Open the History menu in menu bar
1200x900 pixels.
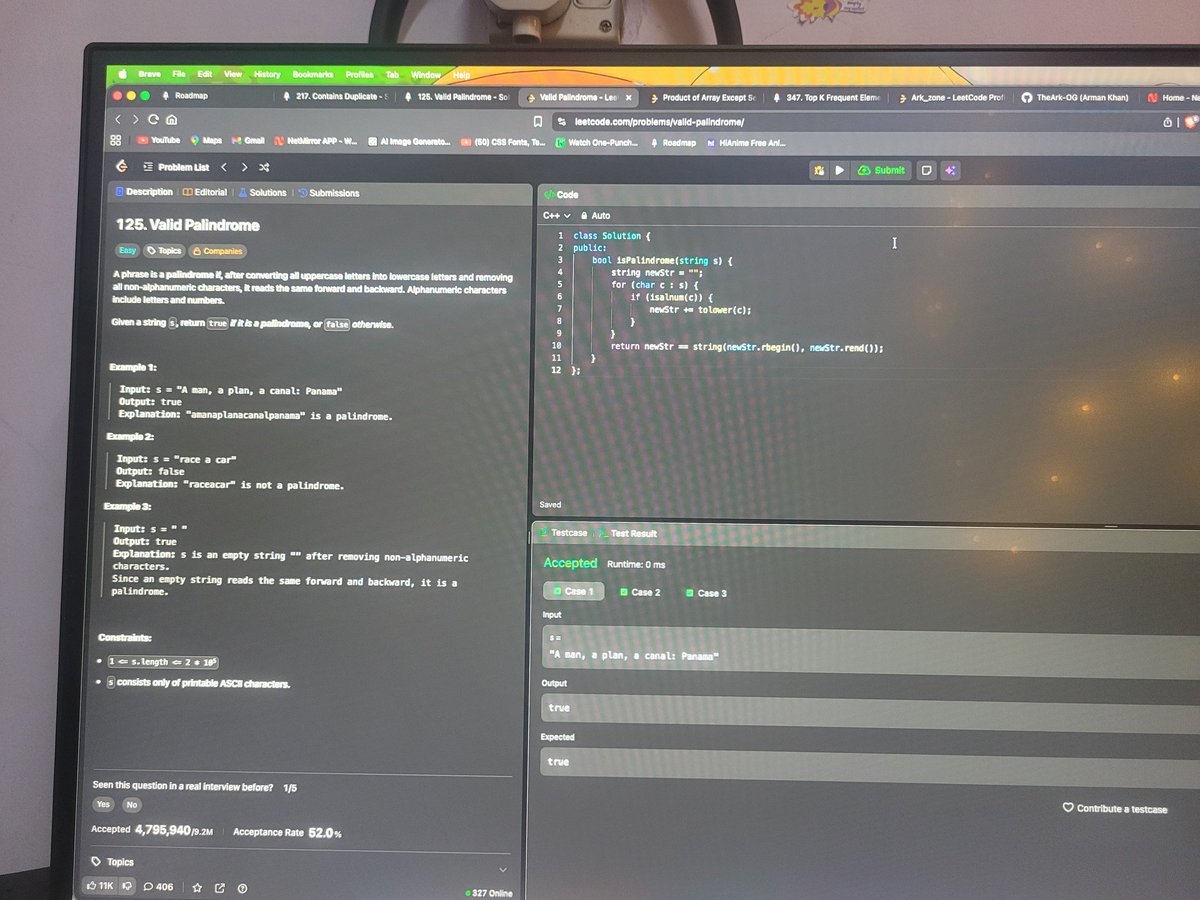[x=267, y=74]
